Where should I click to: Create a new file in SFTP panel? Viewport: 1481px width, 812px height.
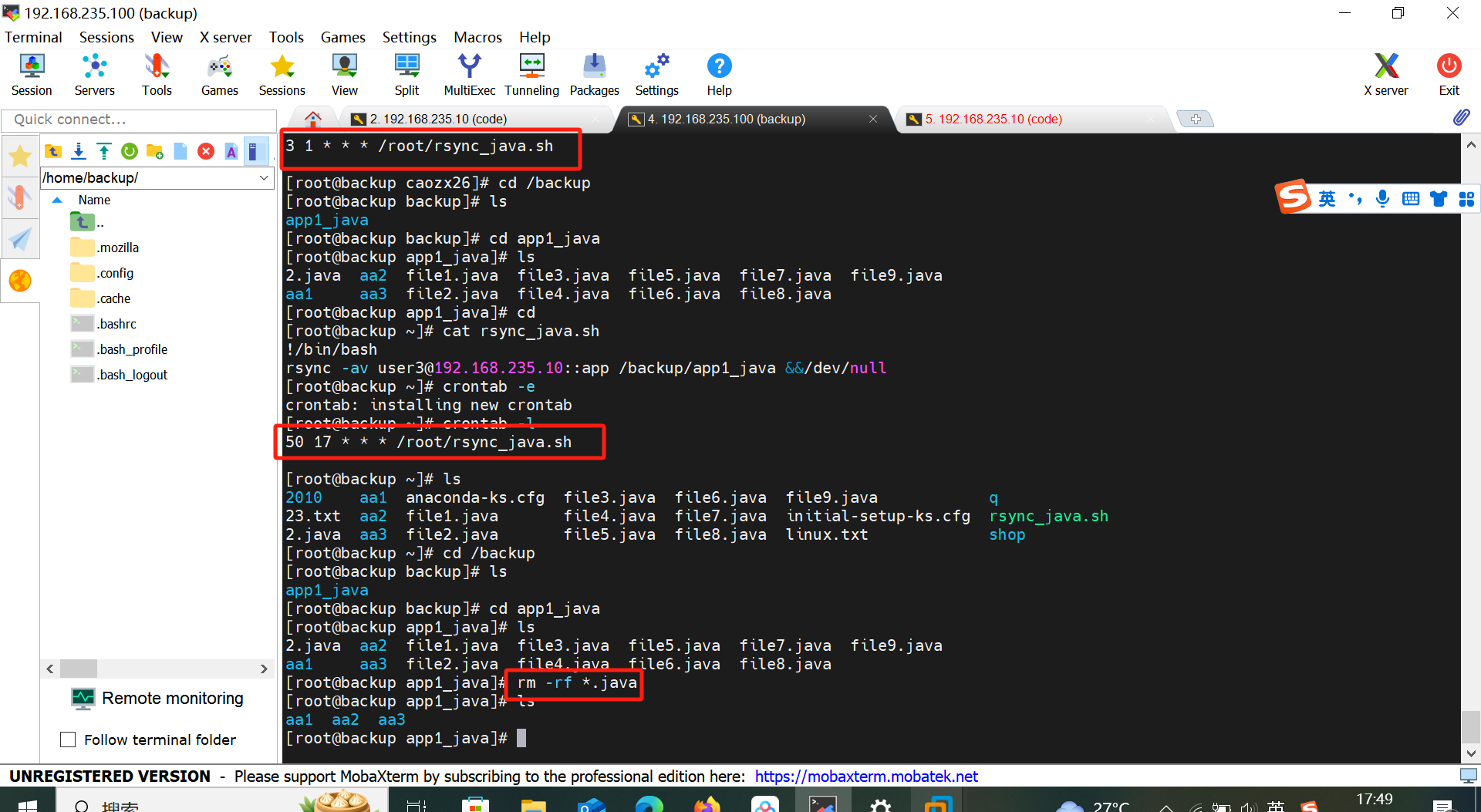point(180,151)
